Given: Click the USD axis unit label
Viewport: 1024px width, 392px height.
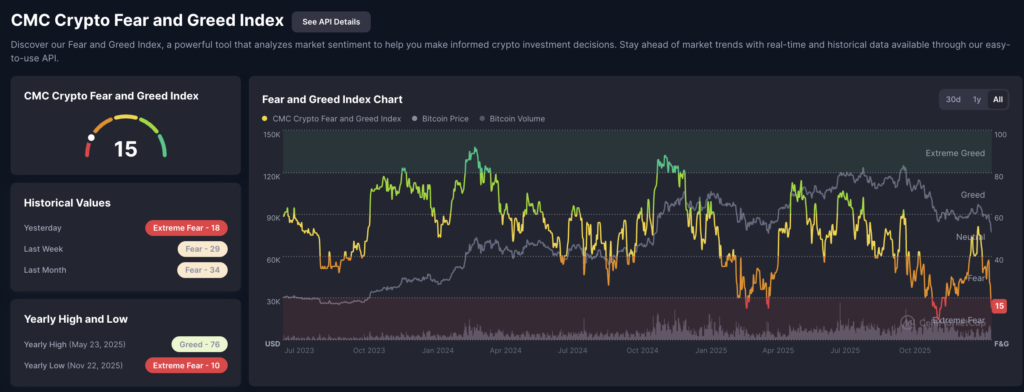Looking at the screenshot, I should [272, 343].
